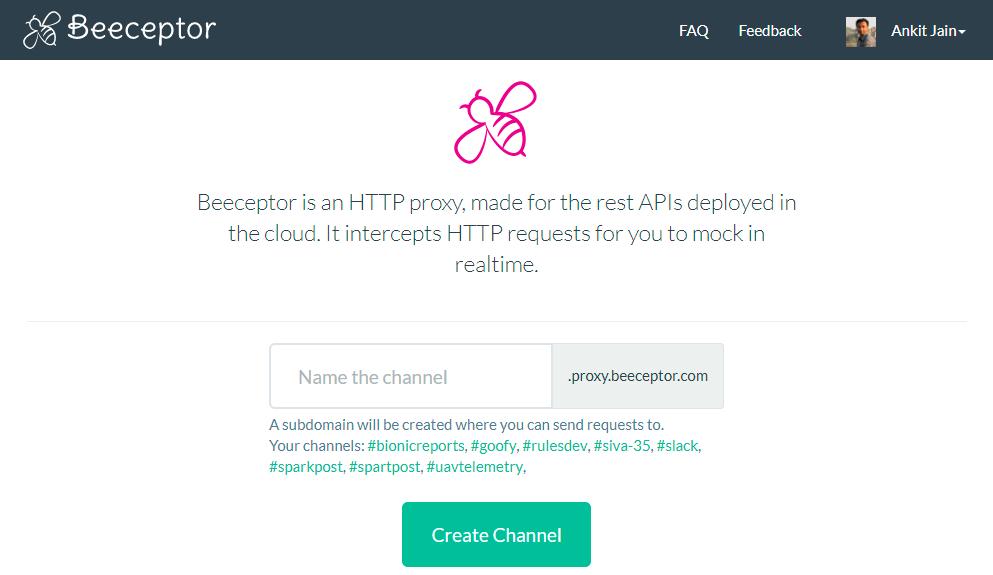Viewport: 993px width, 575px height.
Task: Open the FAQ page
Action: tap(693, 31)
